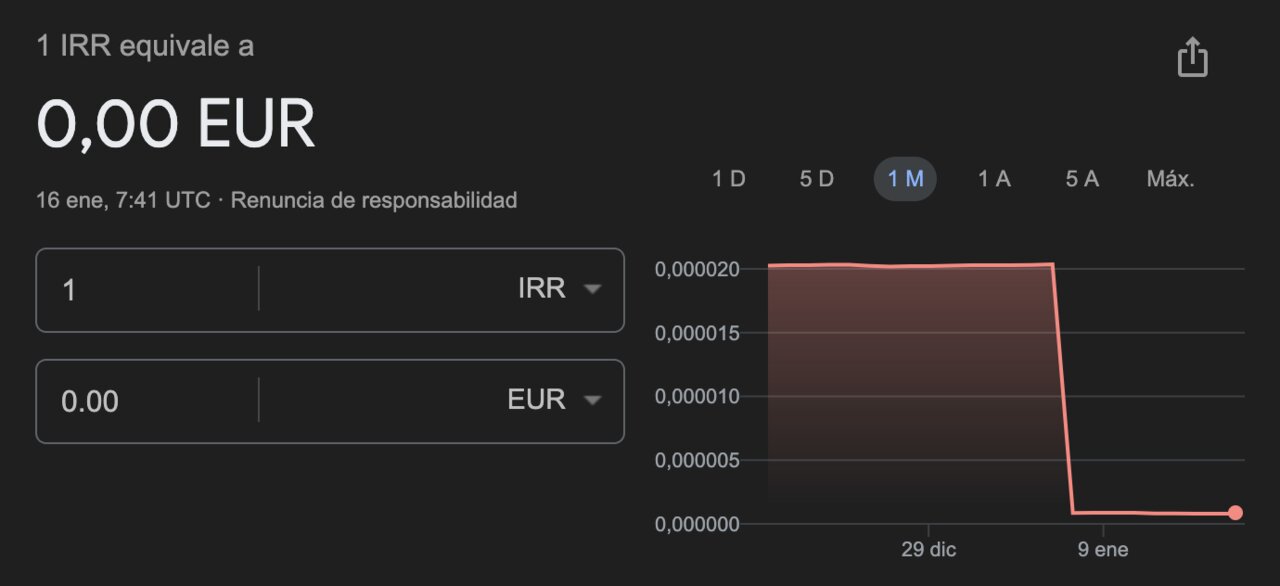1280x586 pixels.
Task: View the "Máx." historical range
Action: point(1169,178)
